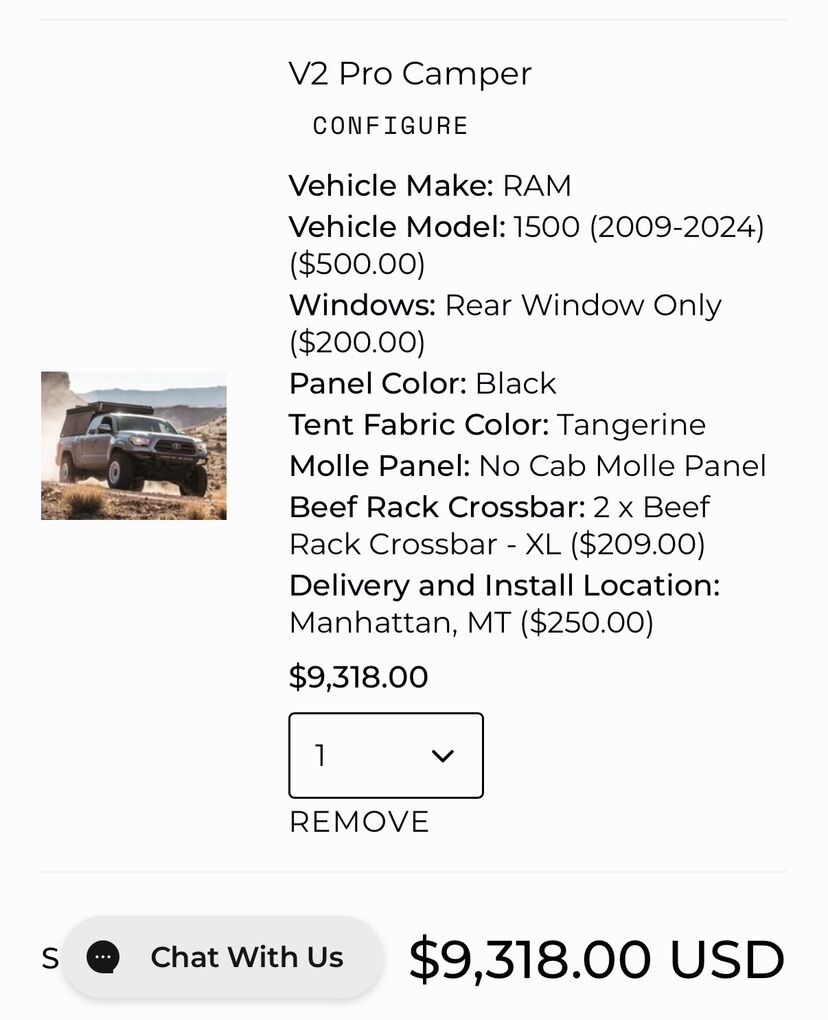828x1020 pixels.
Task: Click the chat bubble icon
Action: point(103,957)
